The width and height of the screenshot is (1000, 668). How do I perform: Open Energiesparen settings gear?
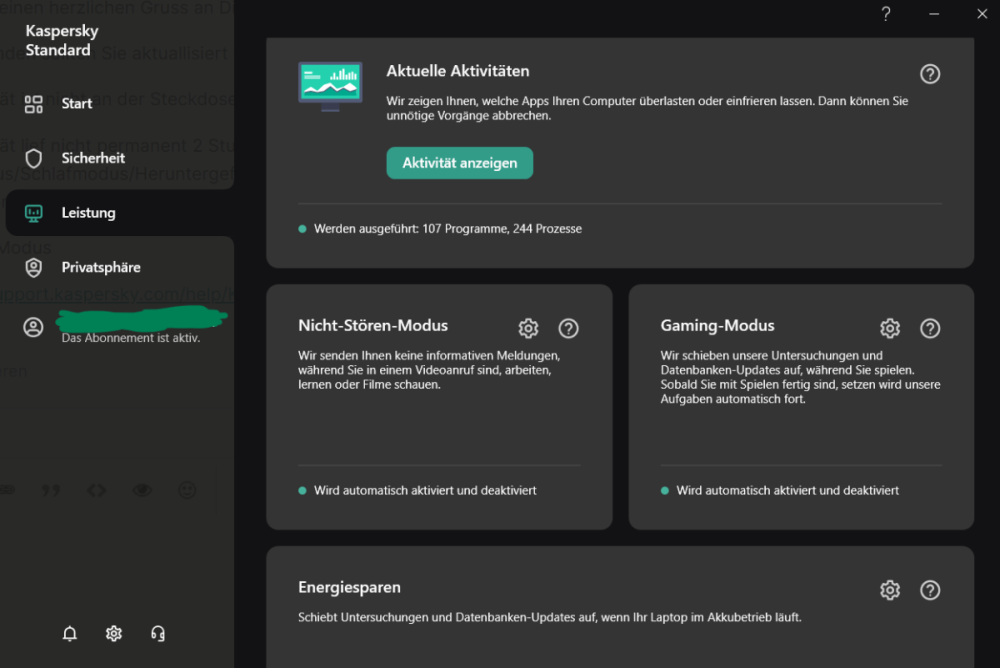click(x=890, y=590)
